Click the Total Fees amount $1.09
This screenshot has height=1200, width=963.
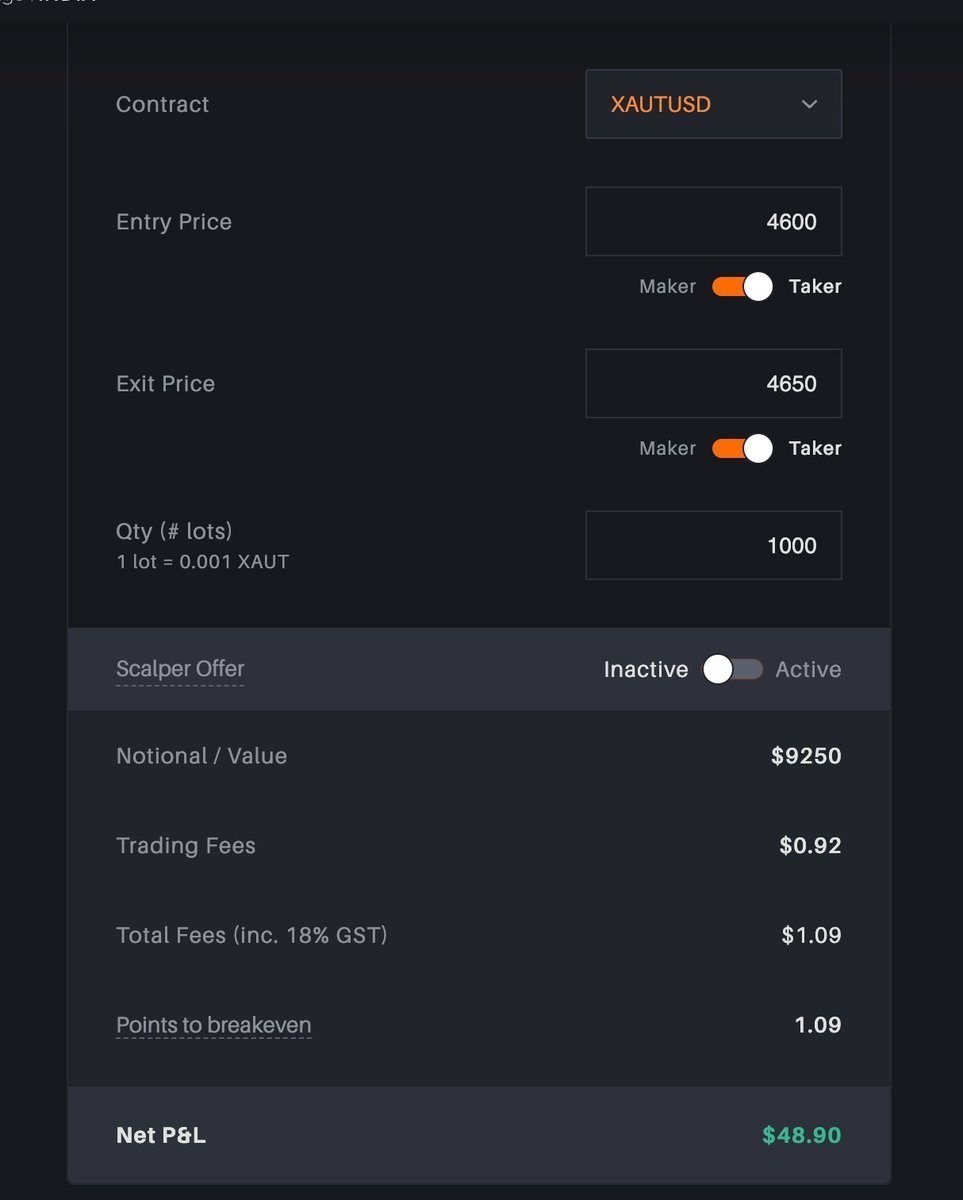(811, 936)
